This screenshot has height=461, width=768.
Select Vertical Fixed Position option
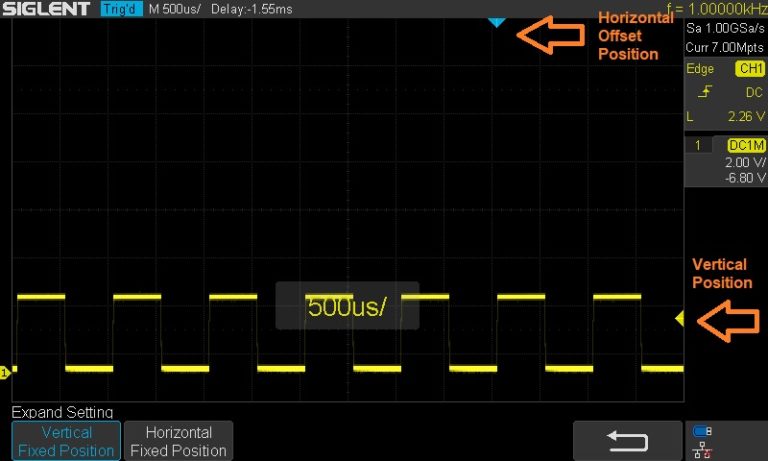(66, 441)
